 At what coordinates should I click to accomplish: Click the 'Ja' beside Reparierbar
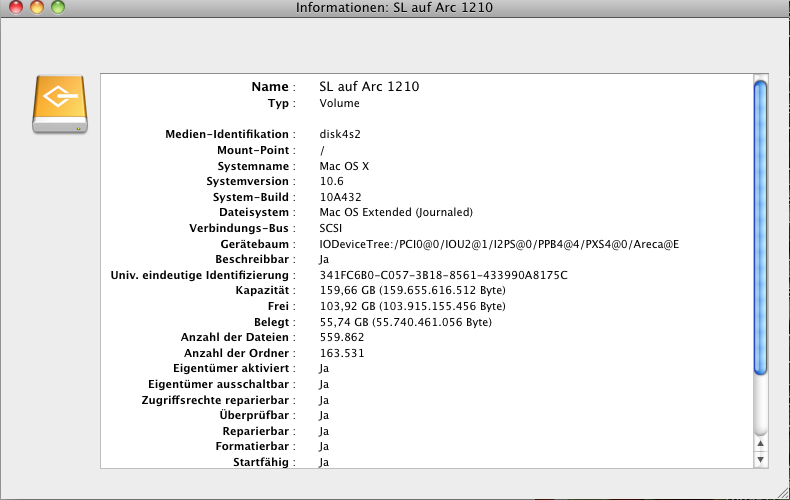pos(324,431)
